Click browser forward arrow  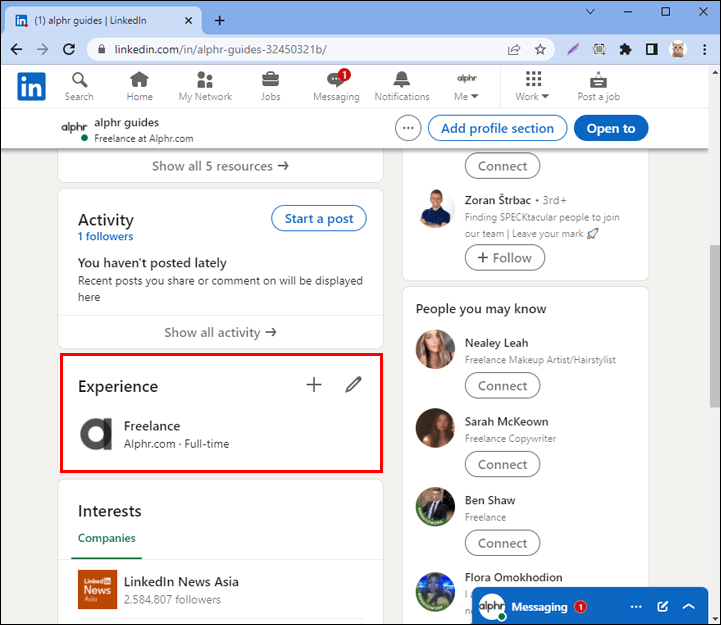[43, 49]
